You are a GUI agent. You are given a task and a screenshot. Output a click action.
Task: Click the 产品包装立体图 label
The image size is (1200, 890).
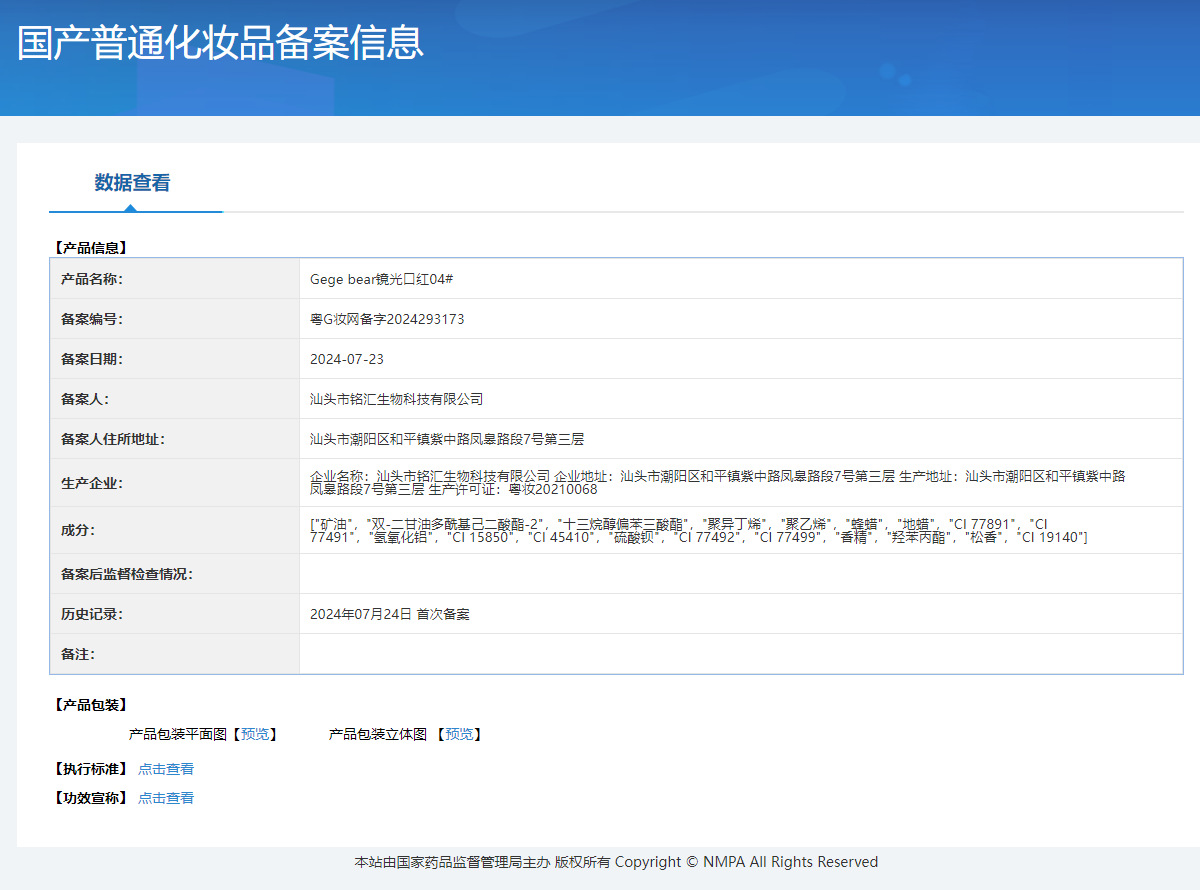pos(378,734)
